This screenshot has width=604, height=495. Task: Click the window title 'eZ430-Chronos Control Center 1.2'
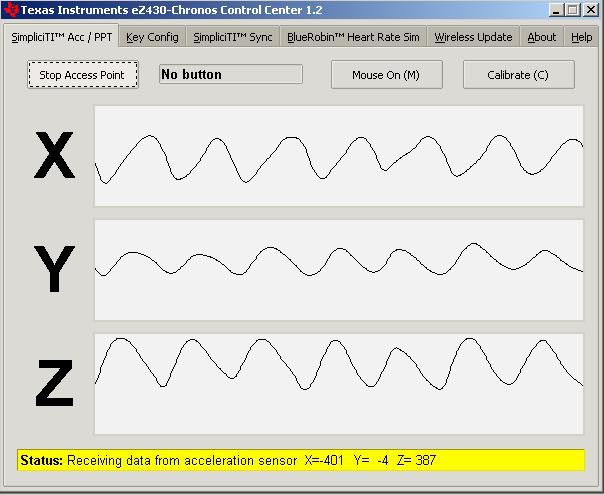(227, 10)
